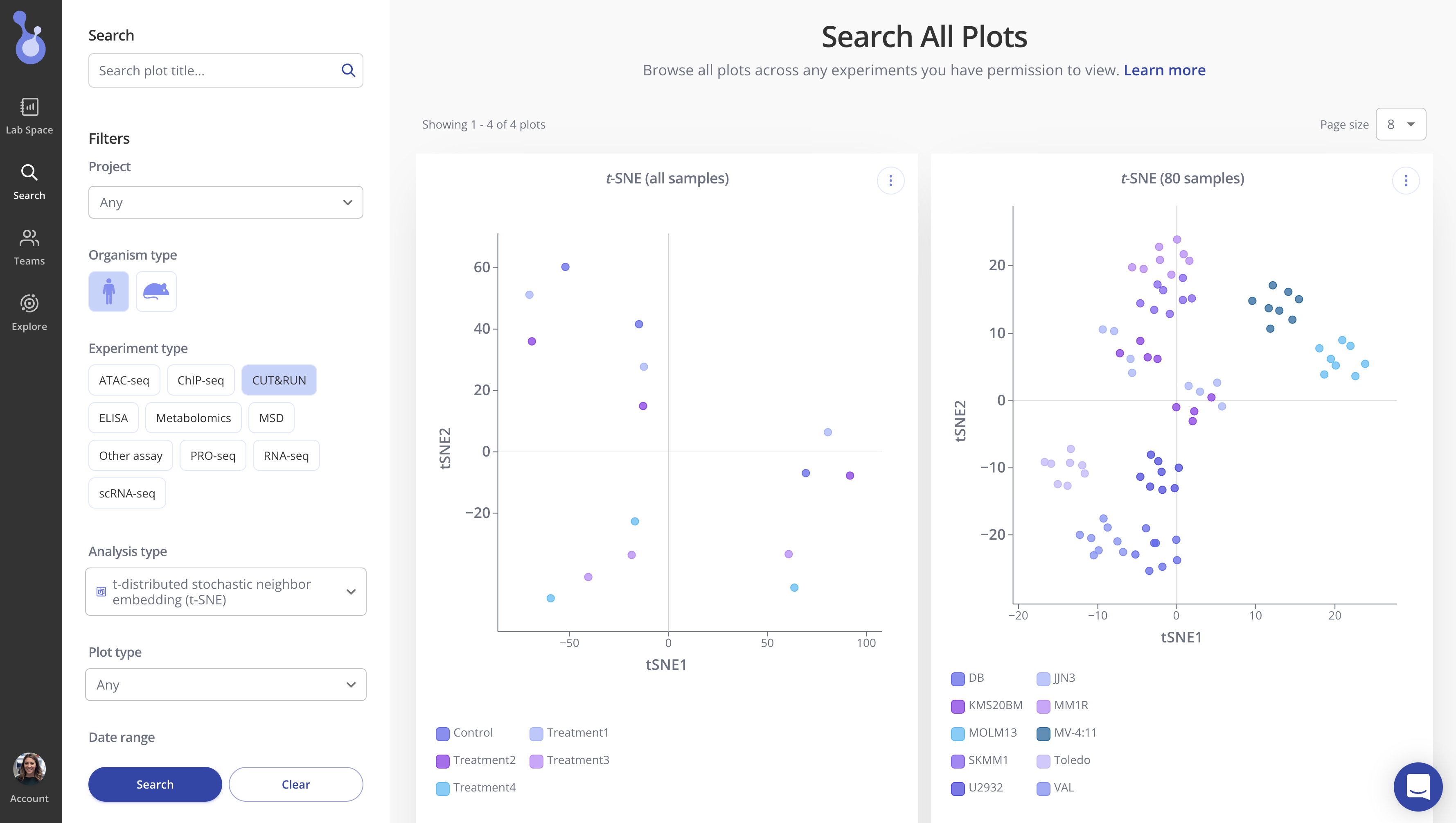Open options menu for t-SNE (80 samples)

[x=1405, y=181]
